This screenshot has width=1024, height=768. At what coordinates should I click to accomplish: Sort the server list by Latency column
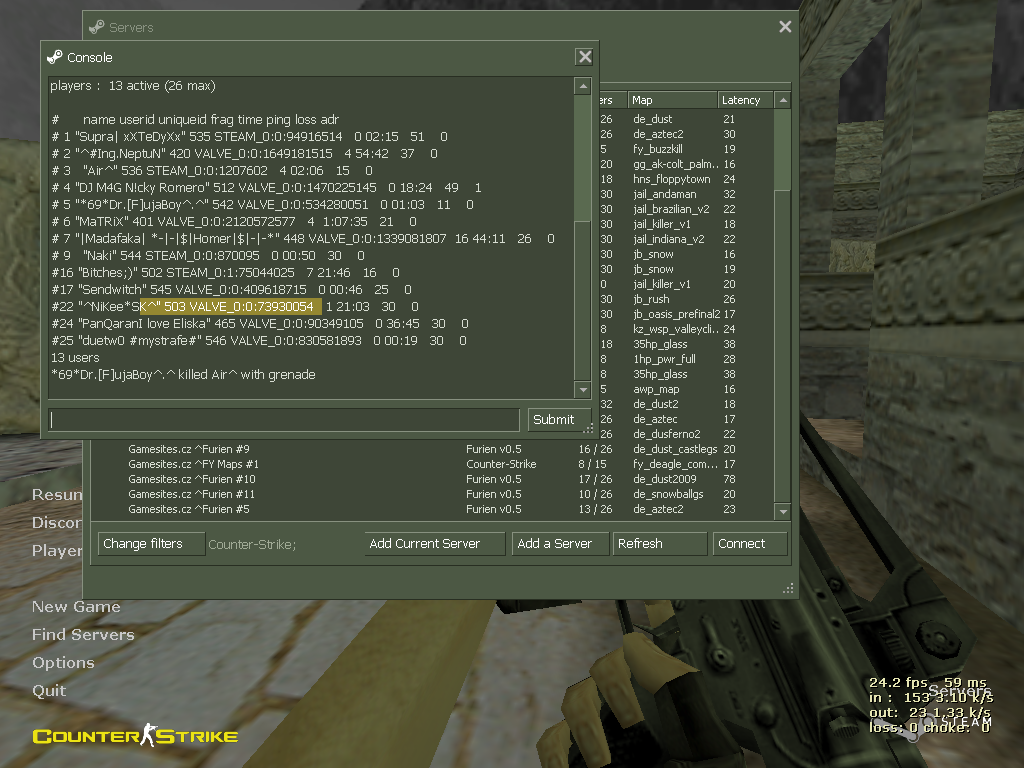pos(745,100)
